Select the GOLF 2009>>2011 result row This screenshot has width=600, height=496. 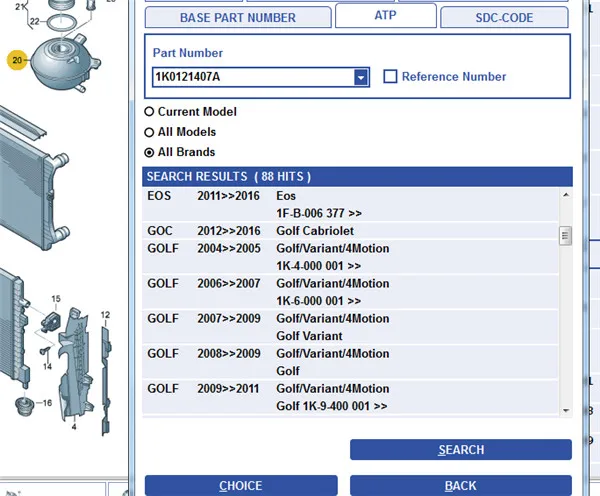click(x=350, y=397)
